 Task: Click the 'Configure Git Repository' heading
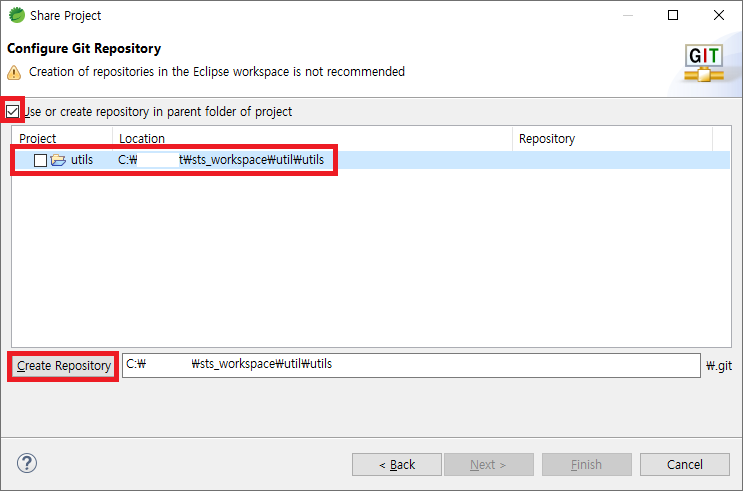(84, 48)
